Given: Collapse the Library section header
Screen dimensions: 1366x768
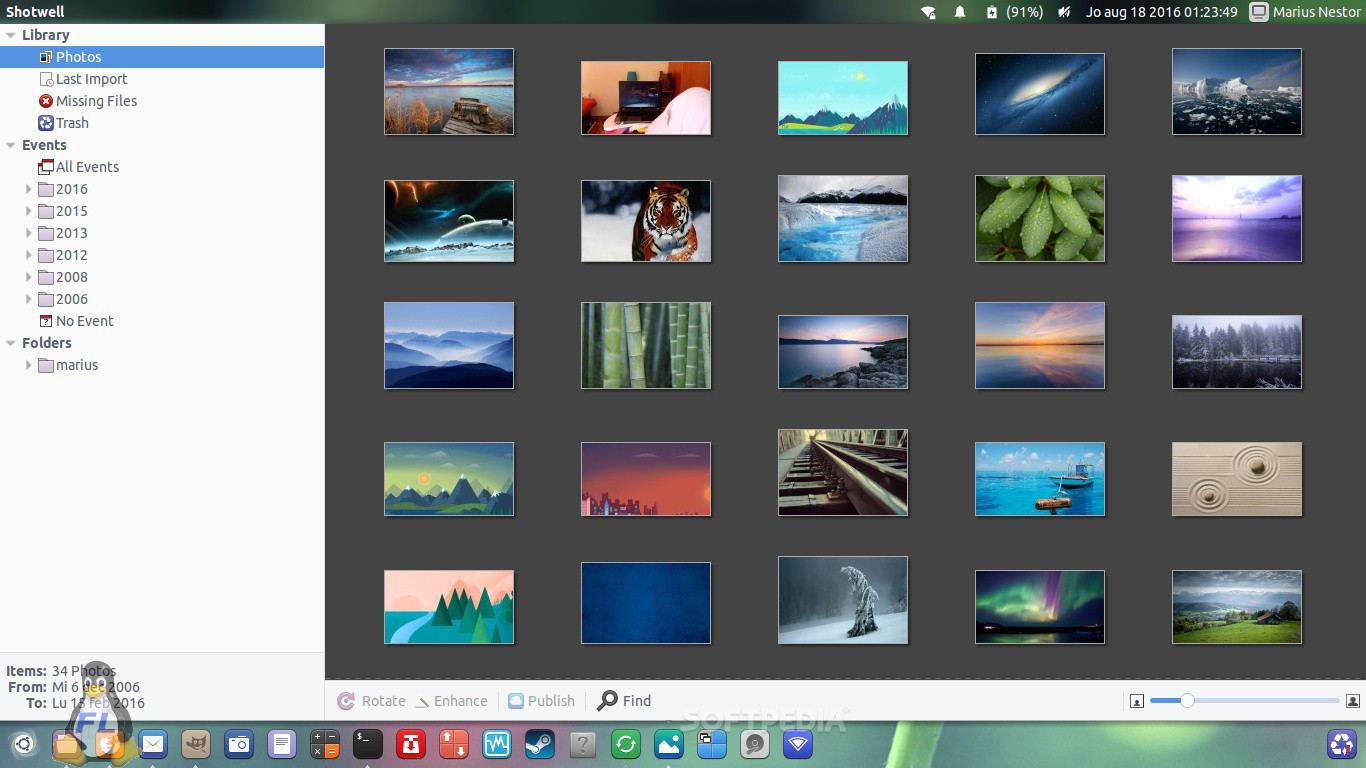Looking at the screenshot, I should point(10,34).
